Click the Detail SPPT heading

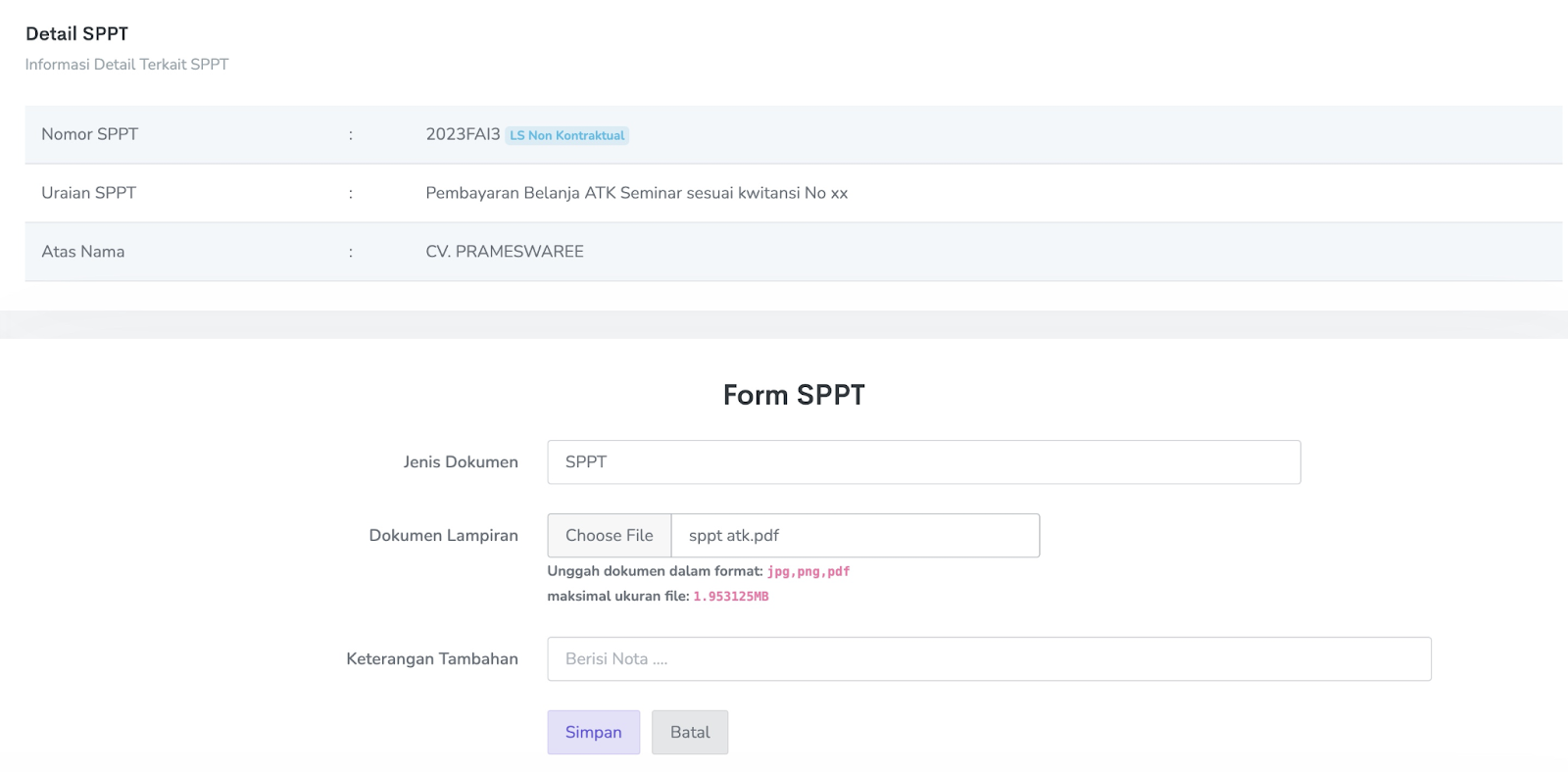click(76, 33)
